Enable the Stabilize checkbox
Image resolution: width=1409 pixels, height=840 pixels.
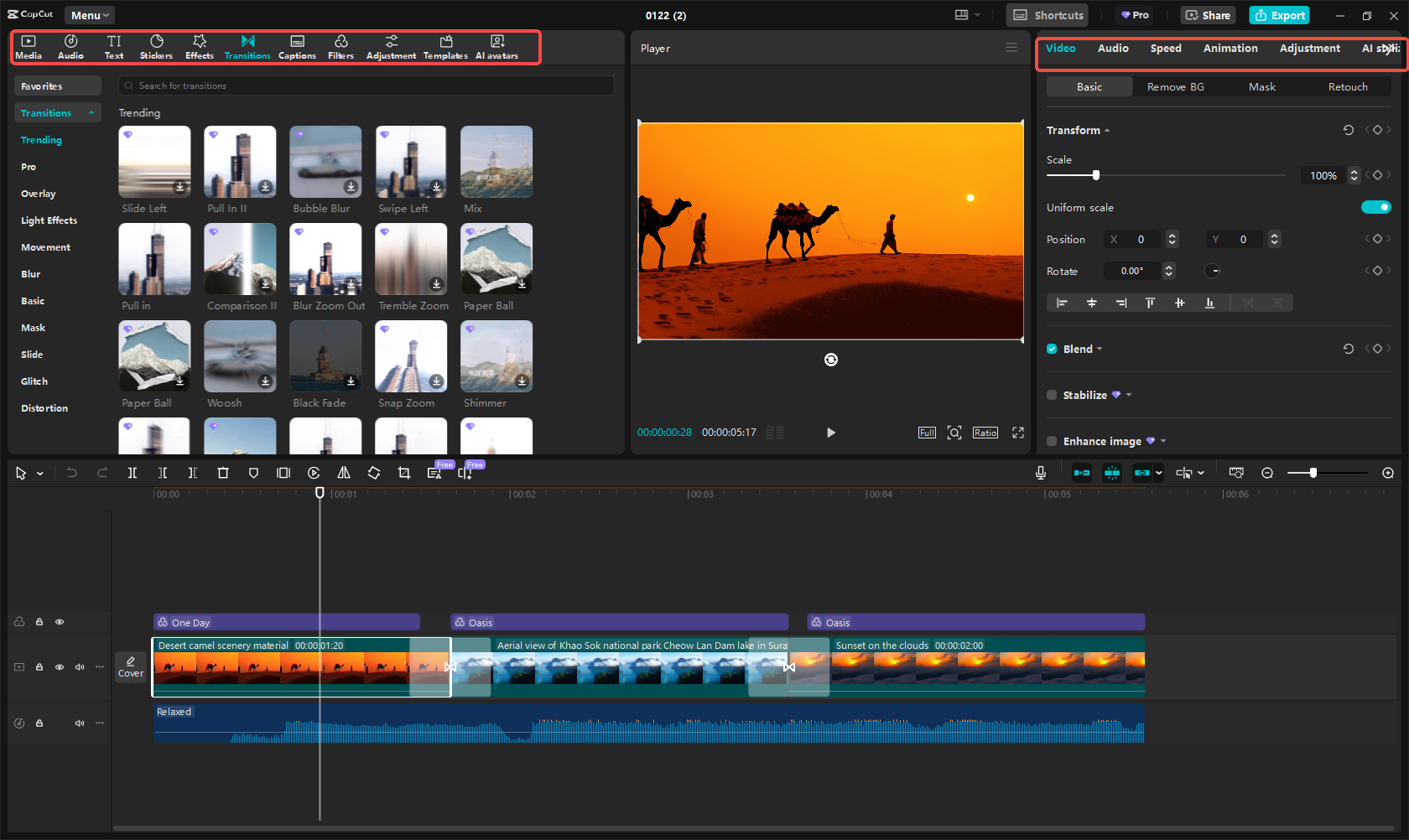[1052, 395]
